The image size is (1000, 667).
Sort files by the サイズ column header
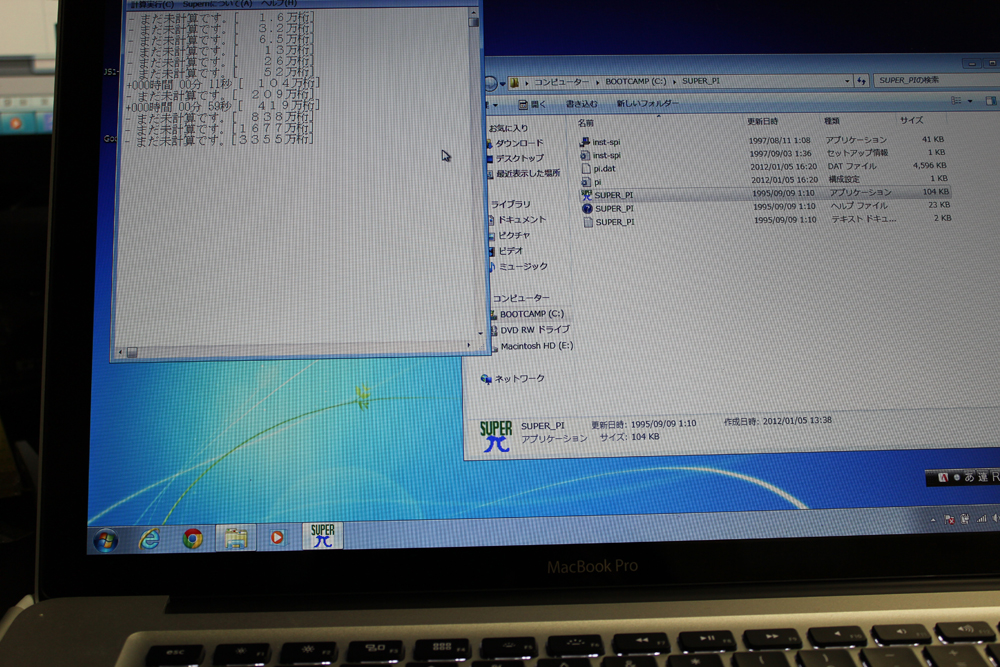pos(911,120)
